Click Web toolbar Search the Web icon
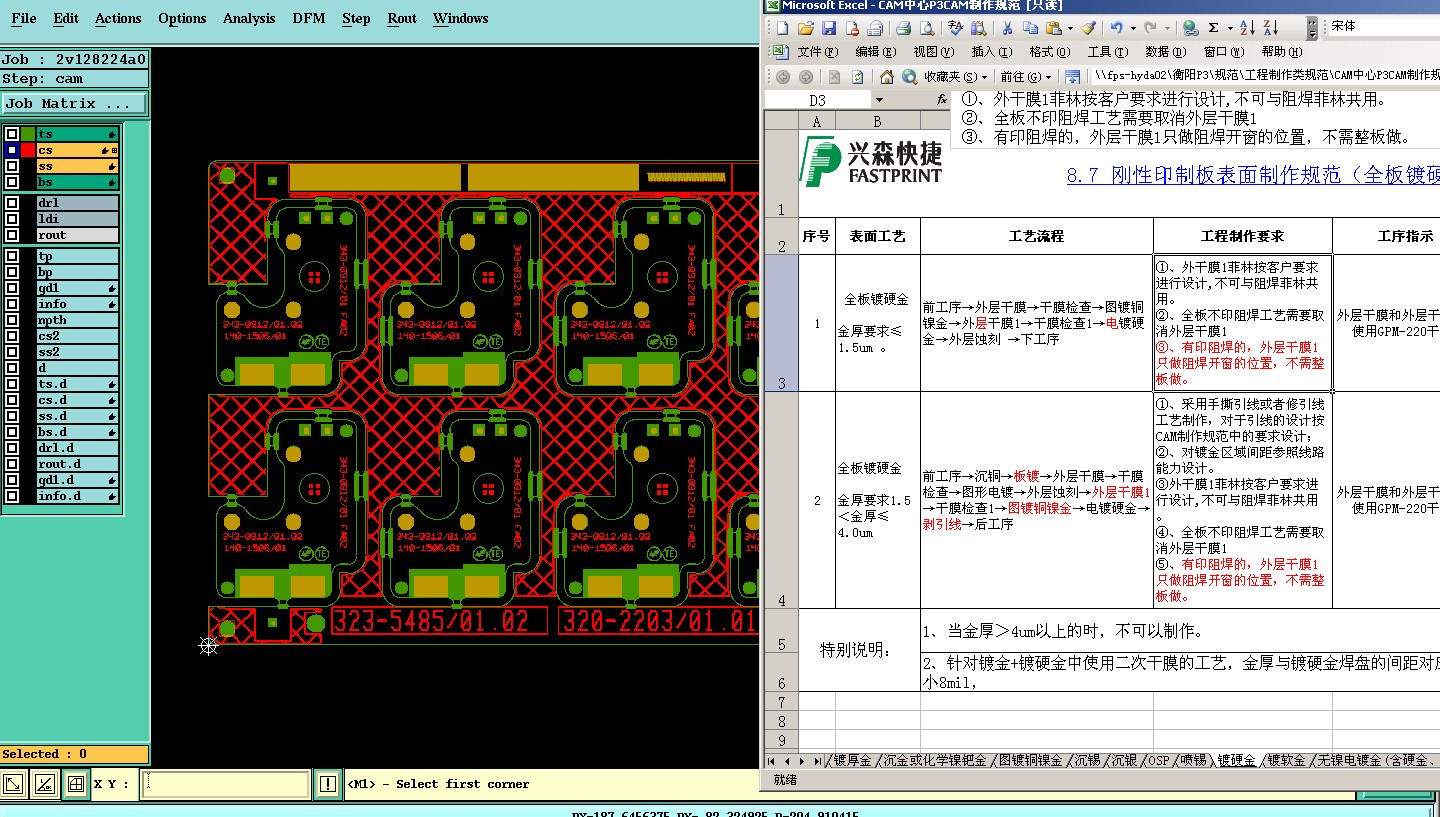1440x817 pixels. [910, 76]
